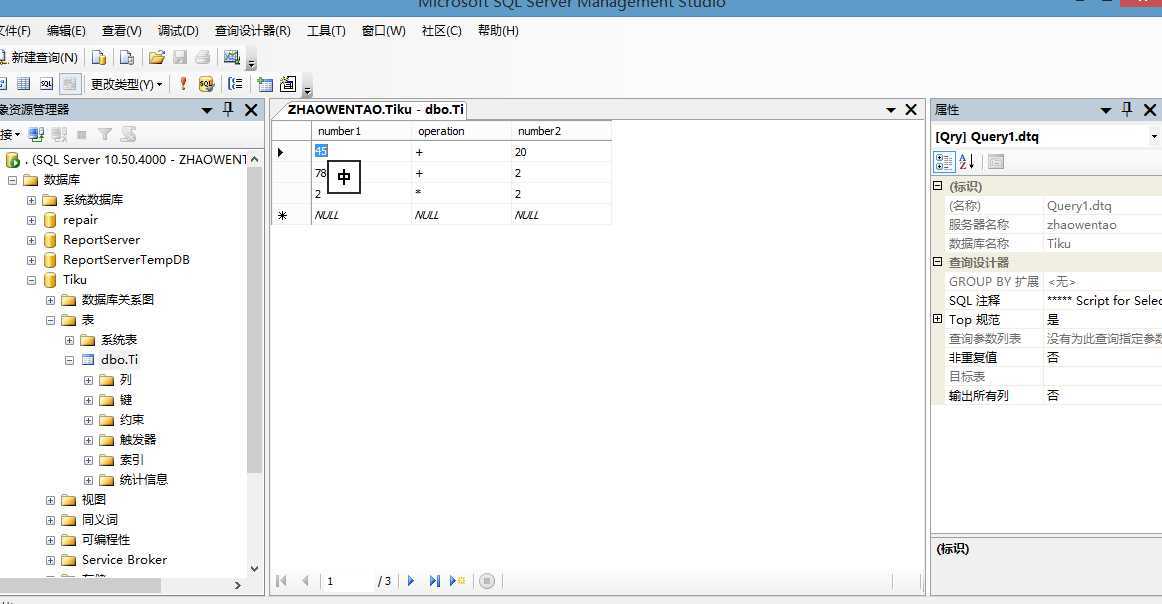Click Properties panel Alphabetical sort icon

point(967,162)
